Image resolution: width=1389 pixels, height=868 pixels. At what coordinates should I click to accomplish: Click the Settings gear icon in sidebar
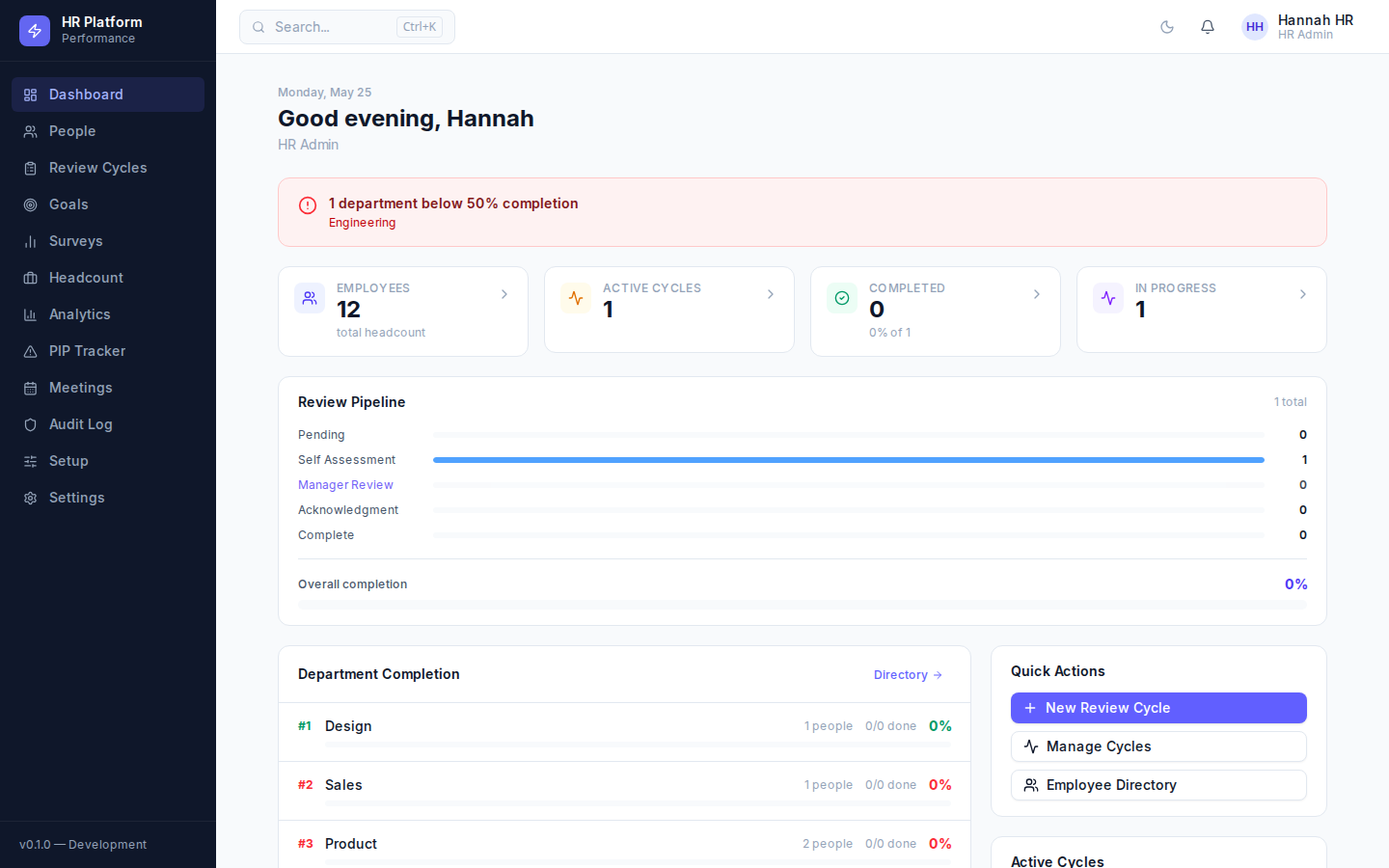[30, 498]
